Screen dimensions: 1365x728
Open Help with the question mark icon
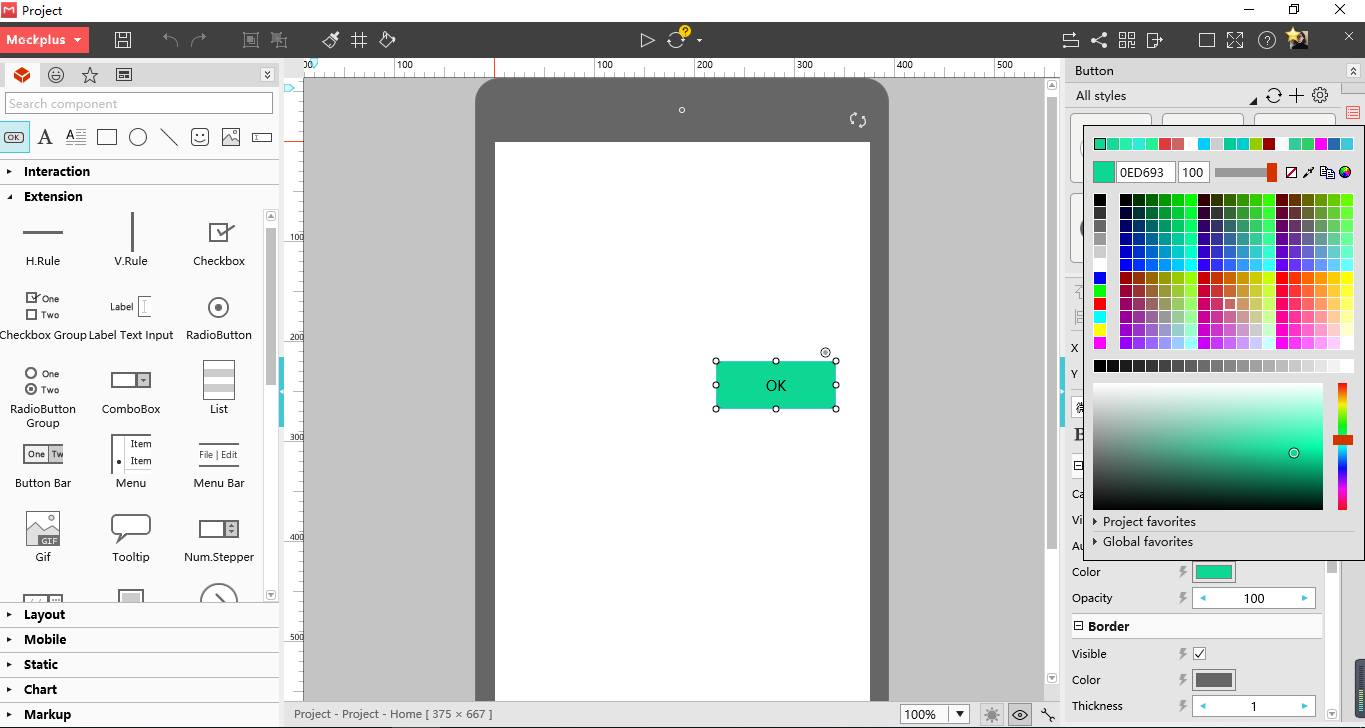coord(1267,40)
